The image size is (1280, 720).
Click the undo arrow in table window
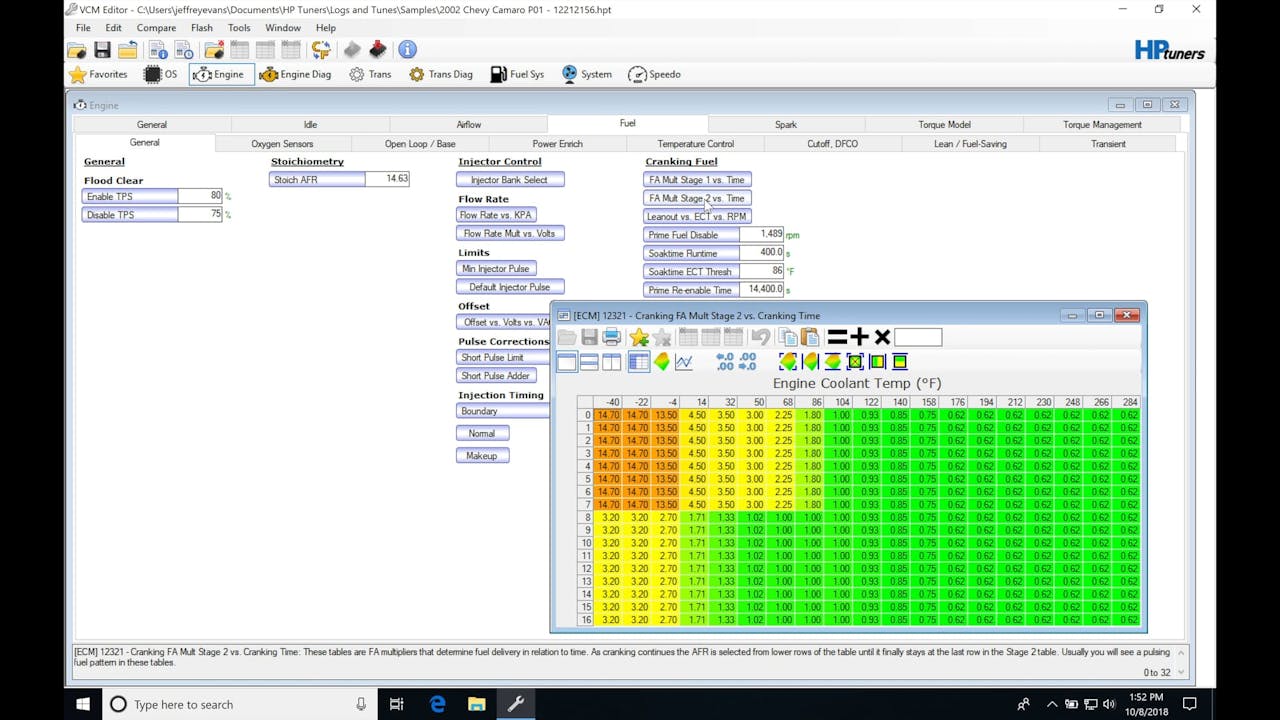pos(761,337)
